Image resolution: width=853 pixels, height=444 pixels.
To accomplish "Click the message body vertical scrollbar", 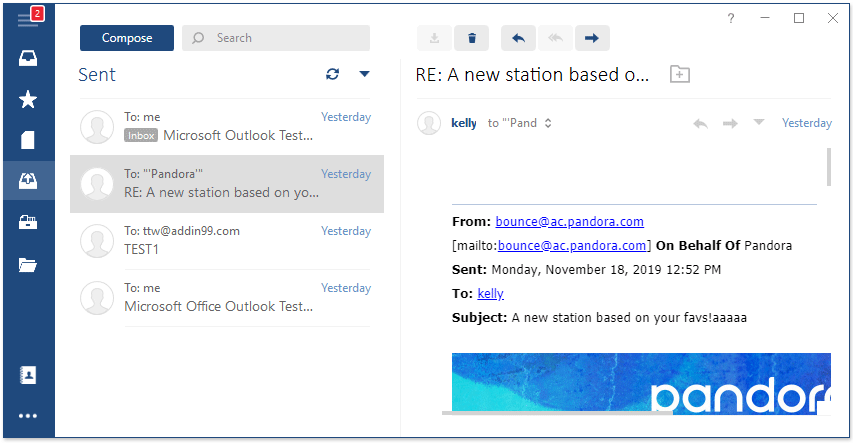I will (829, 166).
